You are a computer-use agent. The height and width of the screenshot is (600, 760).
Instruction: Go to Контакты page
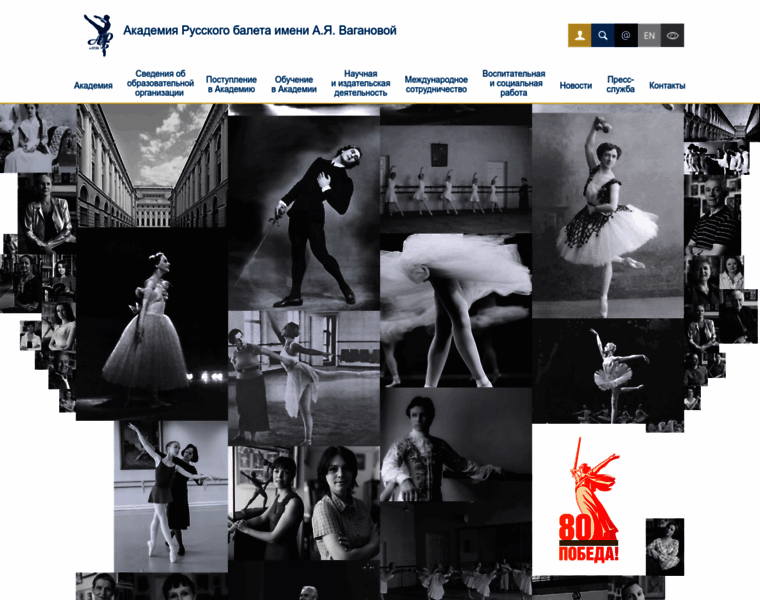[667, 85]
